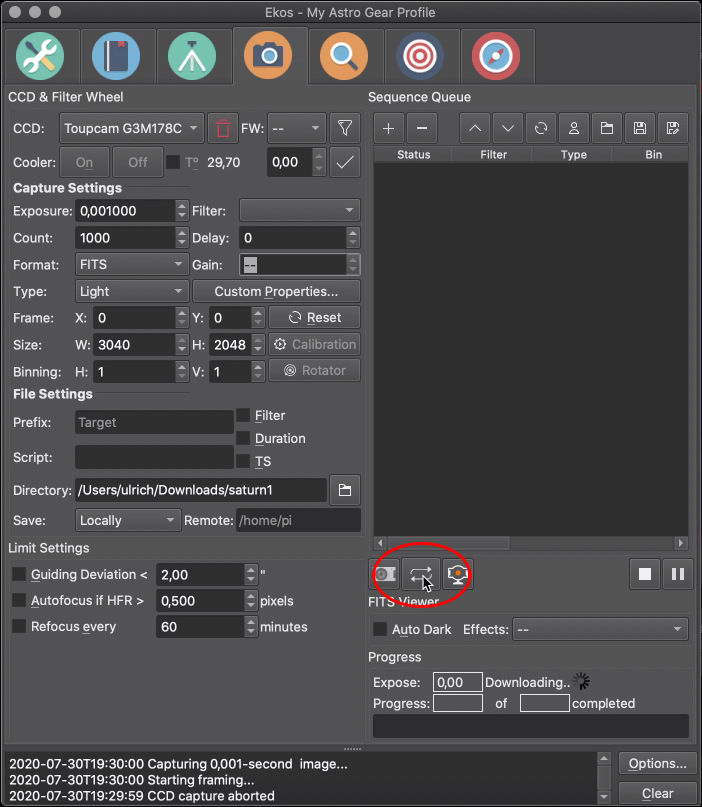Screen dimensions: 702x807
Task: Click the capture preview camera icon
Action: [x=385, y=574]
